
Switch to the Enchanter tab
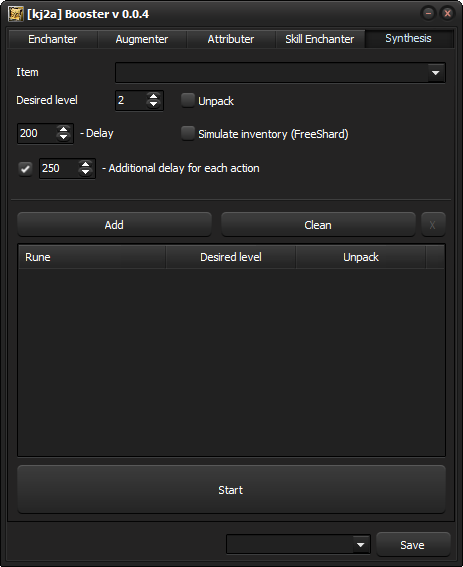(53, 39)
